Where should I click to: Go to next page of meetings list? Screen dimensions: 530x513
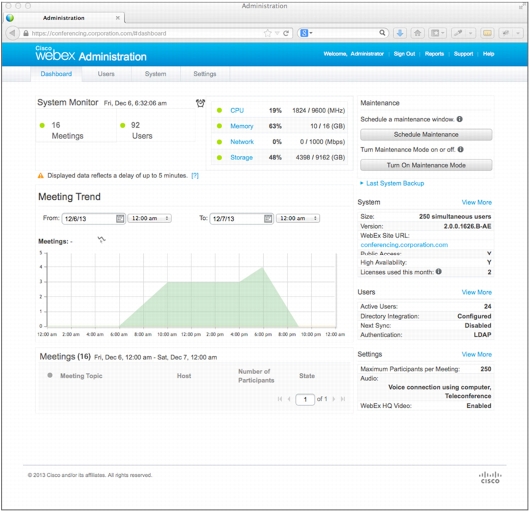334,399
